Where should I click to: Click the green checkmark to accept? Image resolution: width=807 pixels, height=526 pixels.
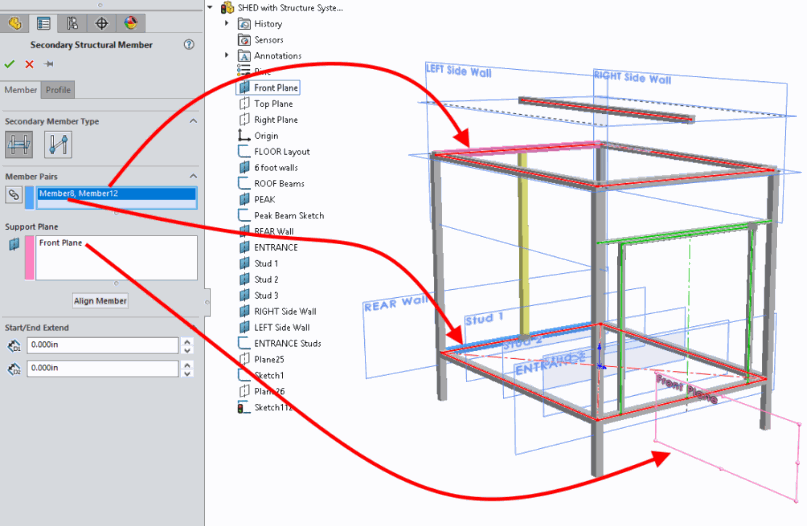point(10,64)
